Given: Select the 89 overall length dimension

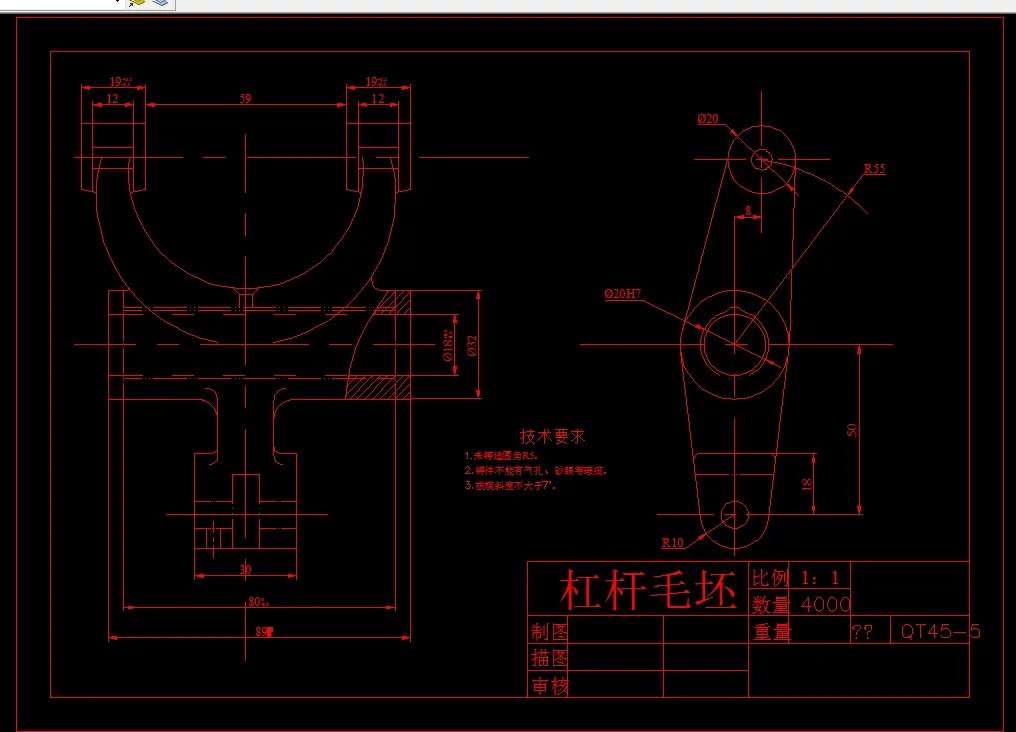Looking at the screenshot, I should tap(262, 632).
